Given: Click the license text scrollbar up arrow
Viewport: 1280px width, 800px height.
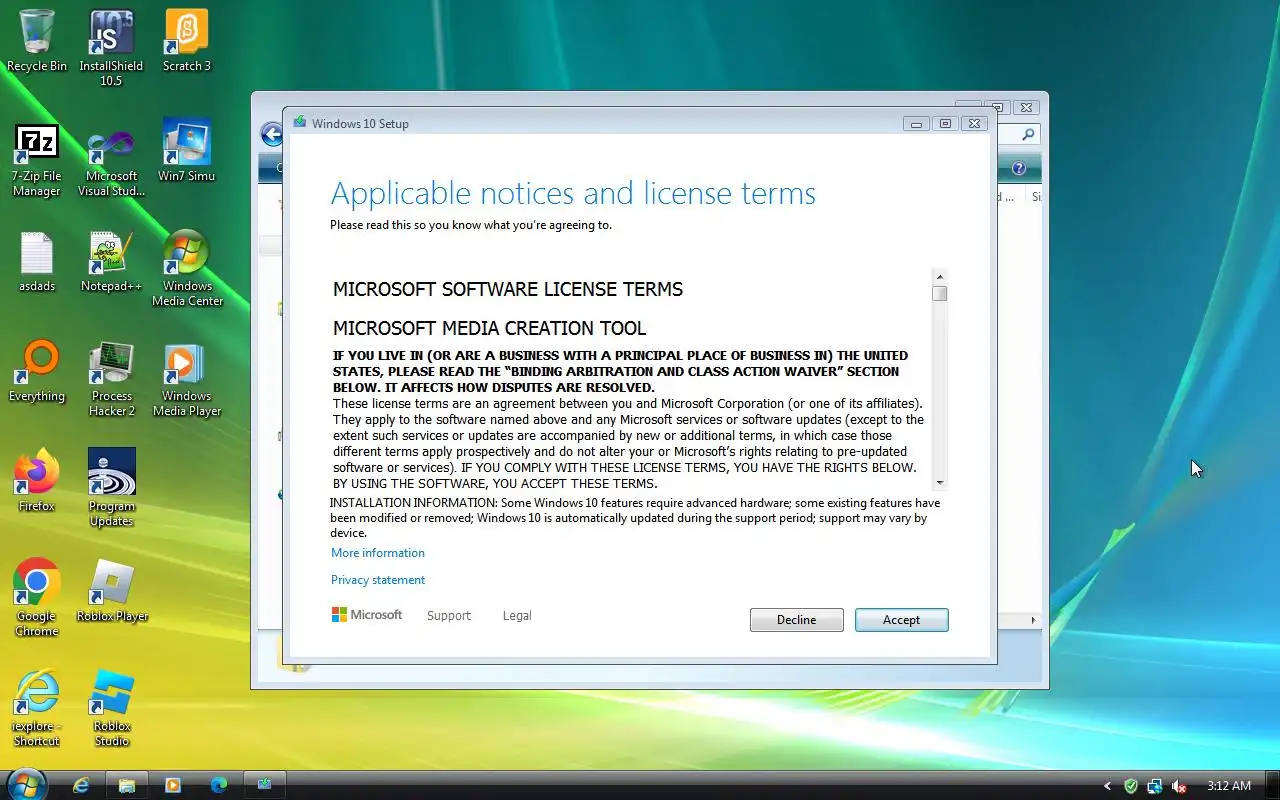Looking at the screenshot, I should click(939, 276).
